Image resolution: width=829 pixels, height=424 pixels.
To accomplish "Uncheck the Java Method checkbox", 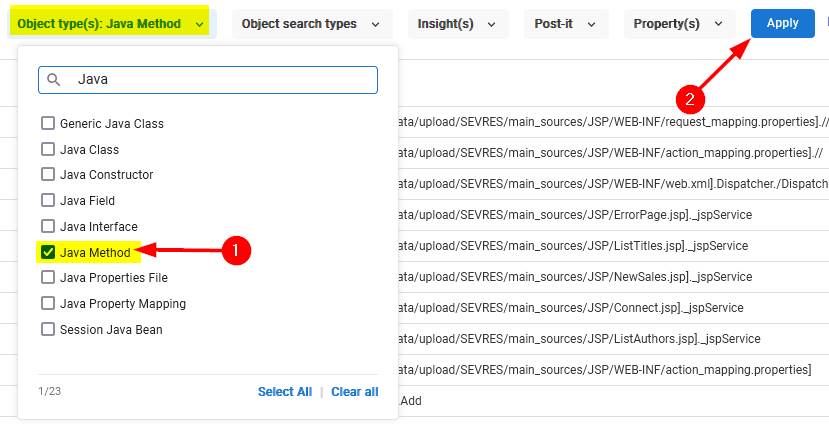I will tap(48, 253).
